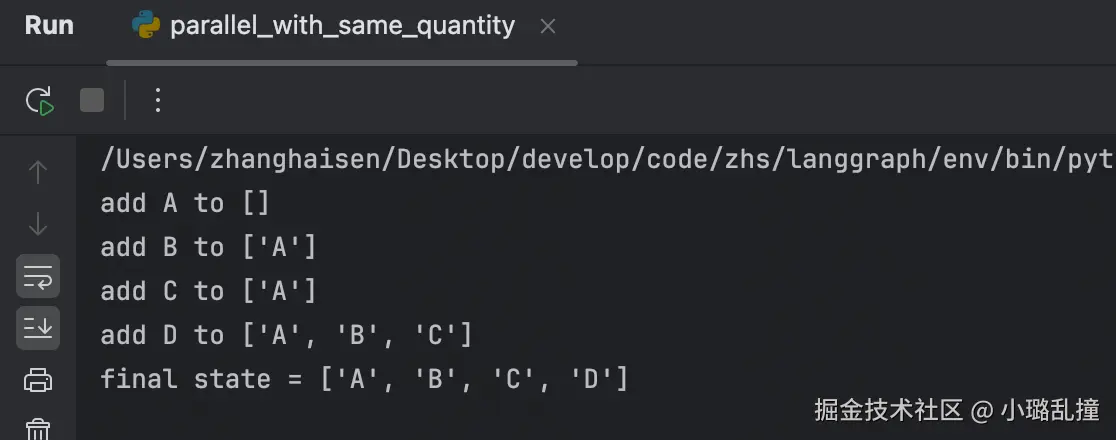Select the parallel_with_same_quantity tab
1116x440 pixels.
coord(342,27)
